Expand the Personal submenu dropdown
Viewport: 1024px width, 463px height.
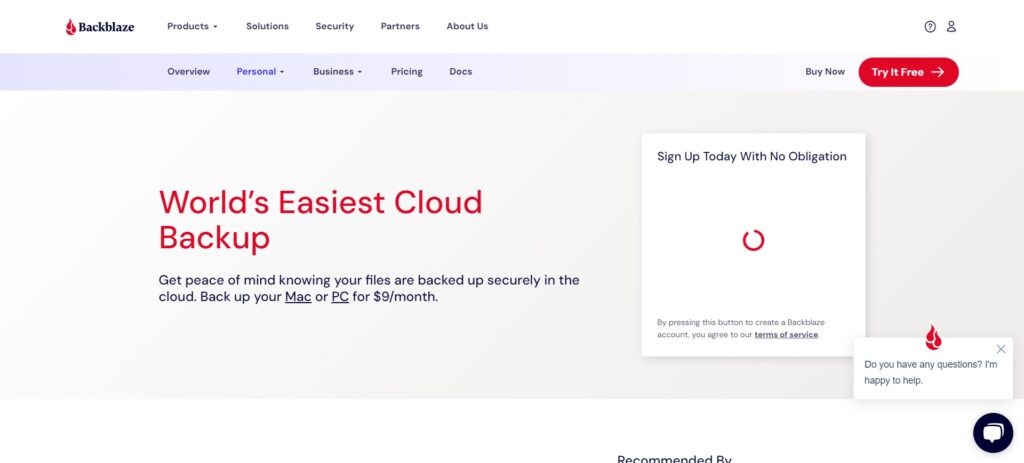coord(260,72)
